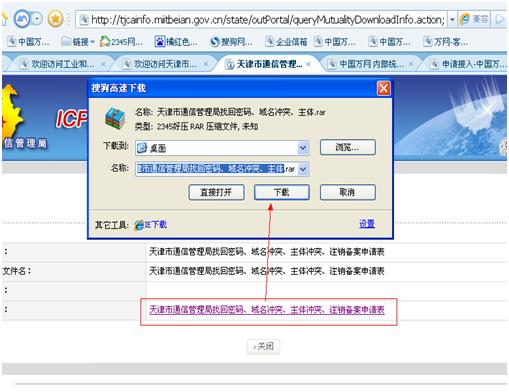509x392 pixels.
Task: Click the 下载 button
Action: coord(282,192)
